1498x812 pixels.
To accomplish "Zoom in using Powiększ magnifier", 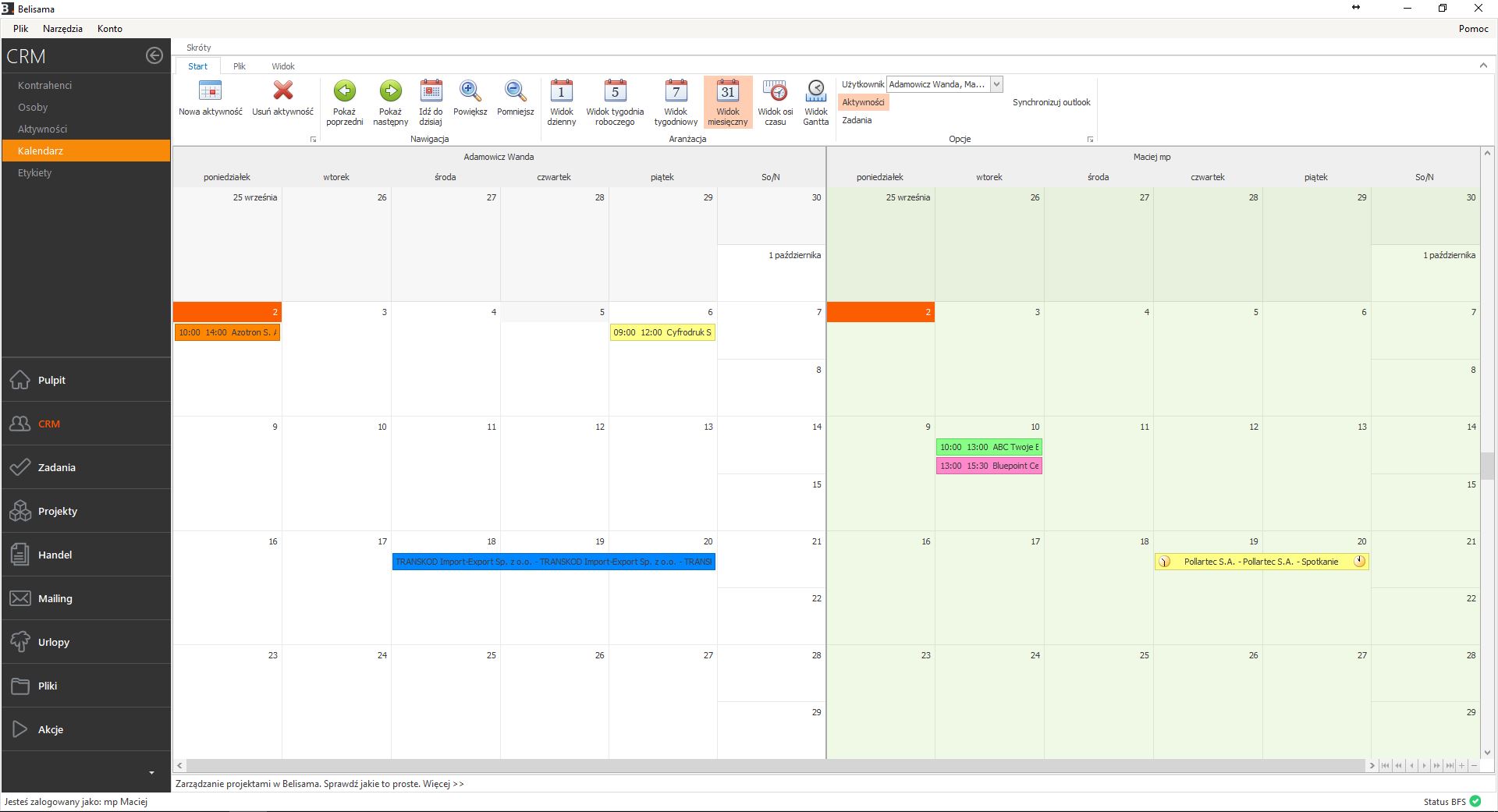I will pyautogui.click(x=470, y=92).
